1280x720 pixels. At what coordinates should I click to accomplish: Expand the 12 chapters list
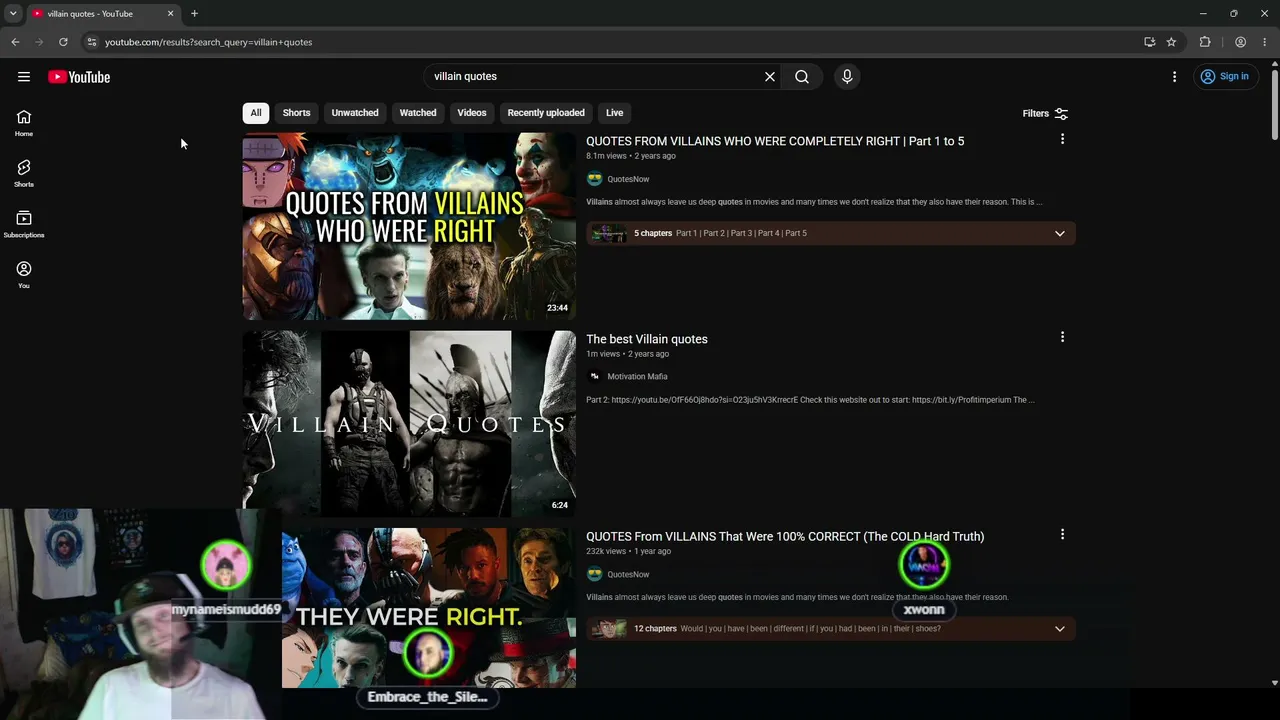tap(1060, 629)
